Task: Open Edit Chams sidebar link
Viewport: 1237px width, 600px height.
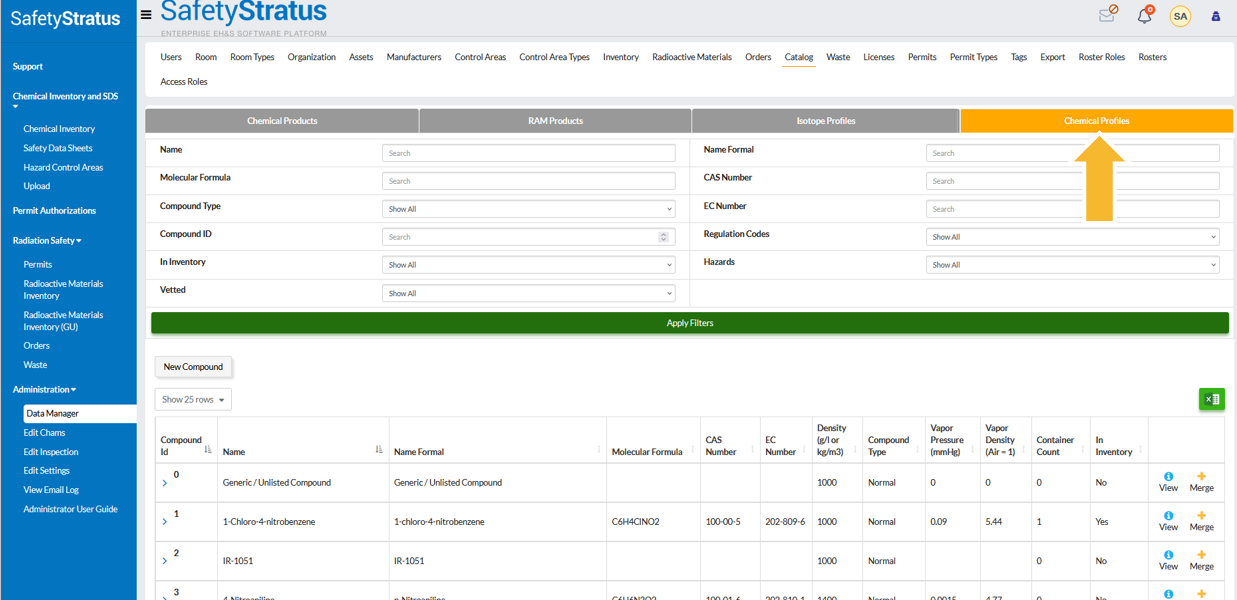Action: (44, 433)
